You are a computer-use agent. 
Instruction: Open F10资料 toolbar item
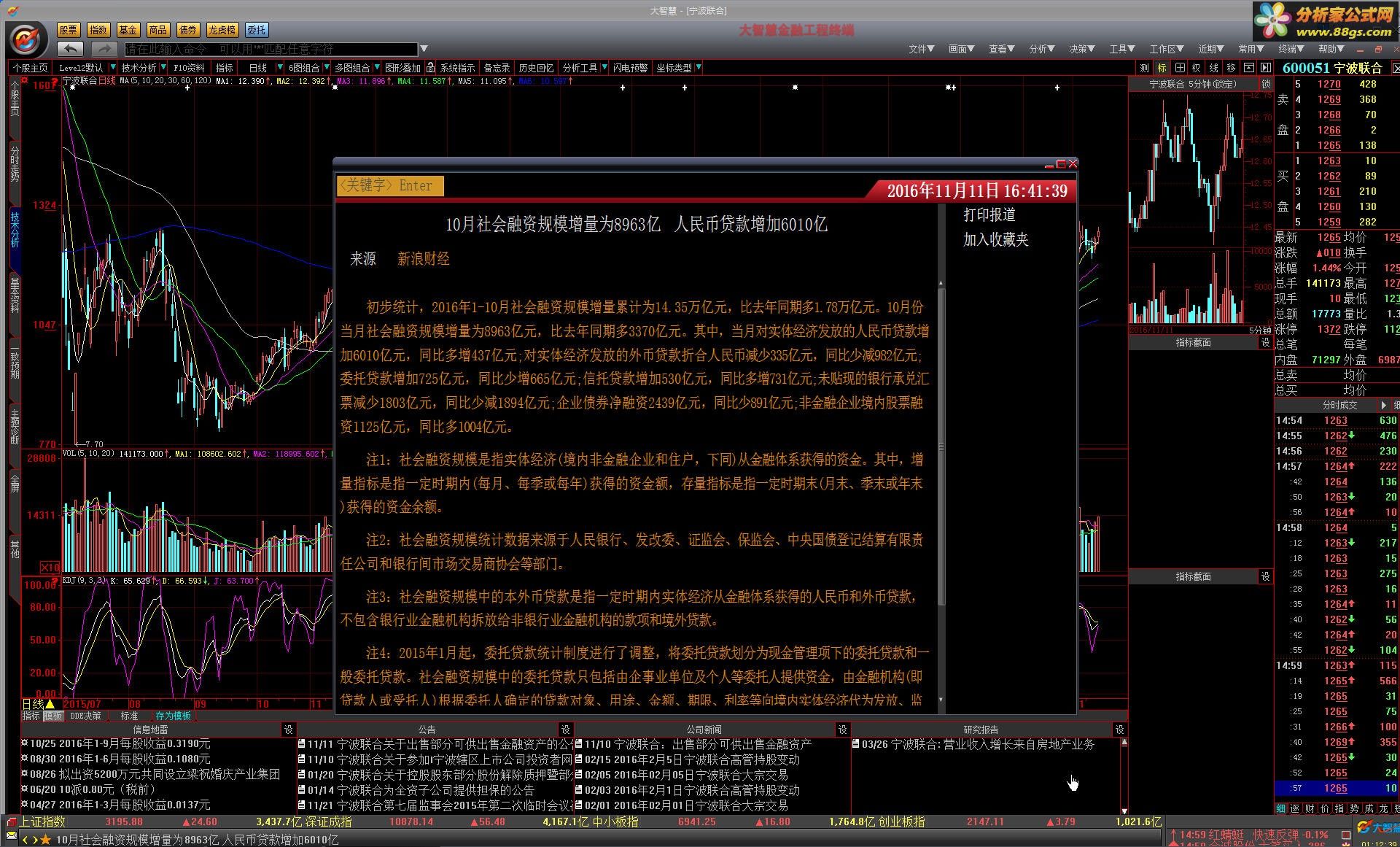point(189,68)
